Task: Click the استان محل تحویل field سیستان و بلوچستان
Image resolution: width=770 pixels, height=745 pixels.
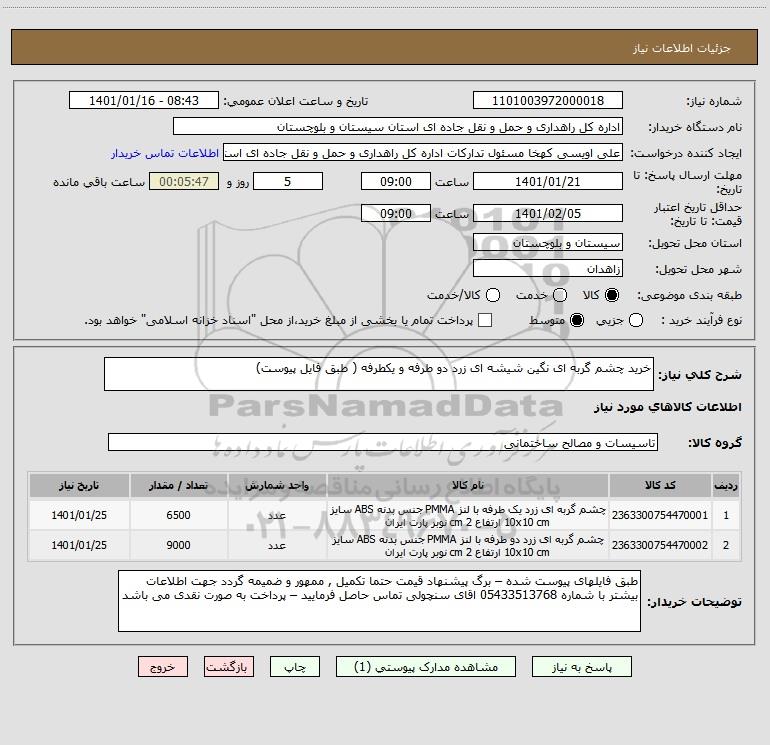Action: (548, 243)
